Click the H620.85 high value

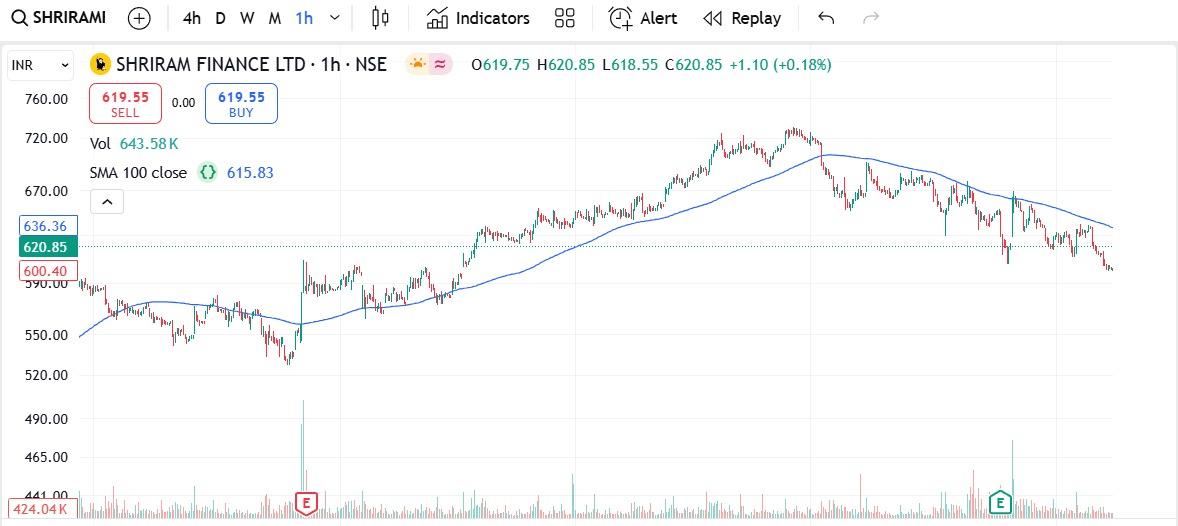click(x=566, y=65)
